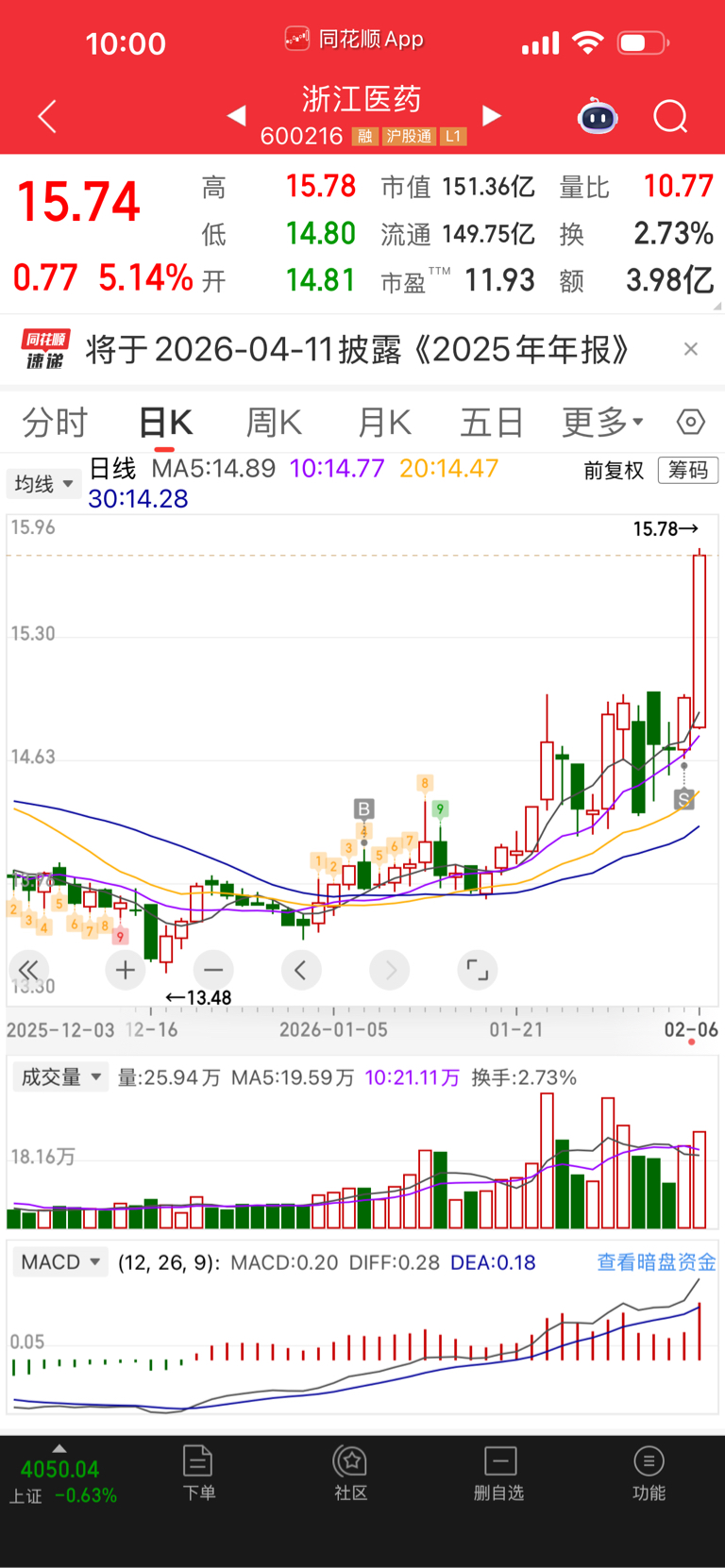725x1568 pixels.
Task: Expand the 更多 period dropdown
Action: 602,422
